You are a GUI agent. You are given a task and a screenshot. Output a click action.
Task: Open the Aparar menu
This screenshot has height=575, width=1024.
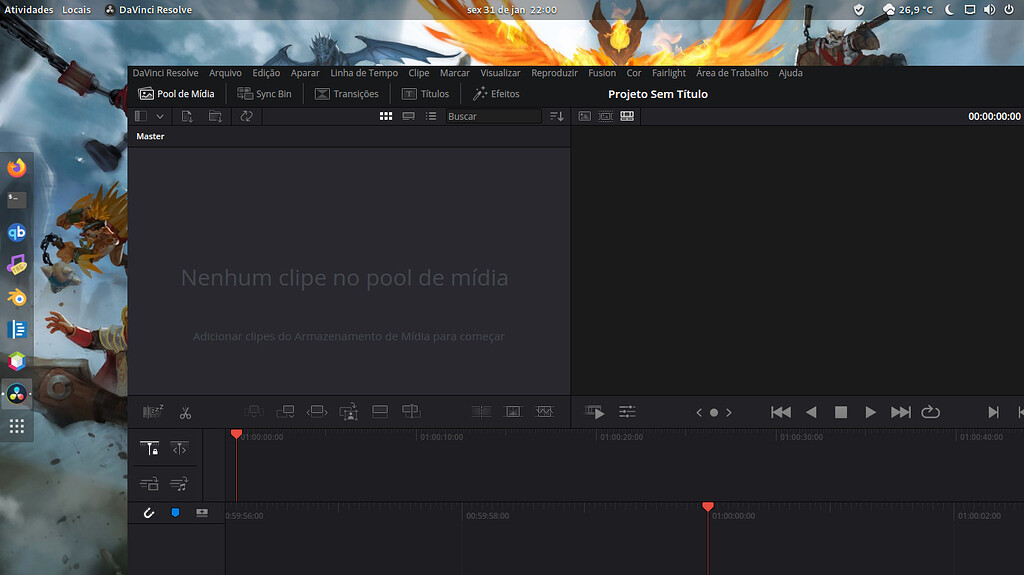305,73
